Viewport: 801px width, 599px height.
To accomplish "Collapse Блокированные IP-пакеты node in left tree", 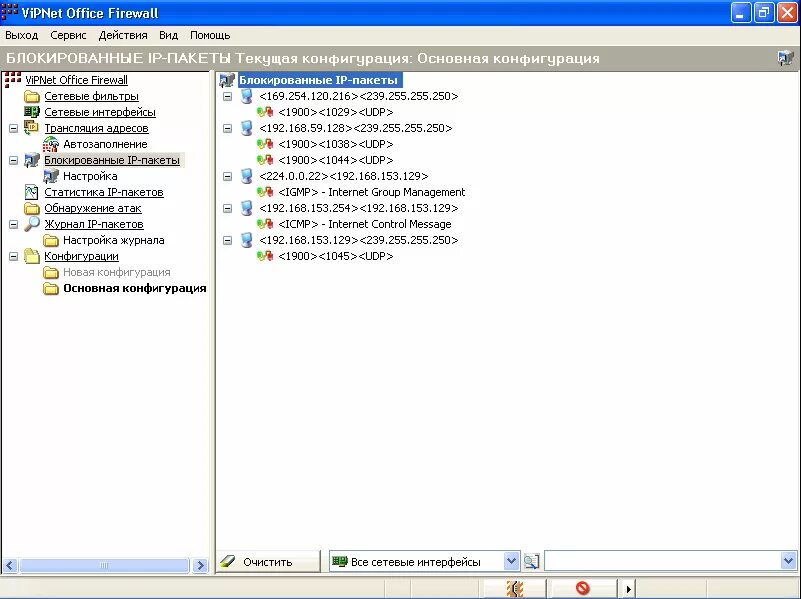I will click(x=14, y=160).
